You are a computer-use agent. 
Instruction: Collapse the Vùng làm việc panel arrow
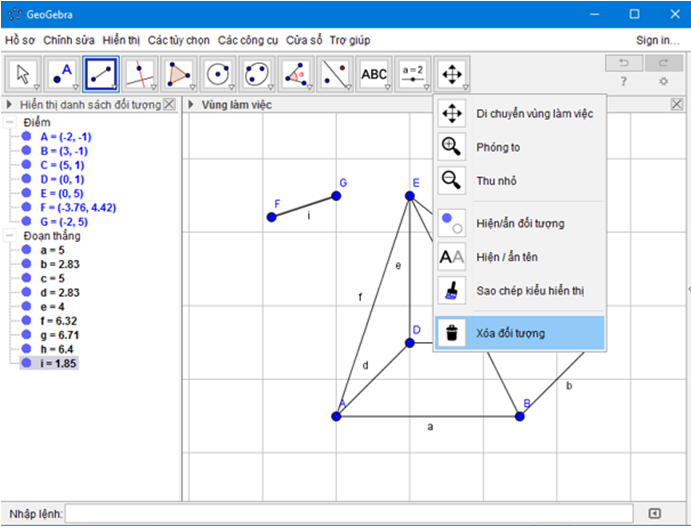(x=191, y=104)
